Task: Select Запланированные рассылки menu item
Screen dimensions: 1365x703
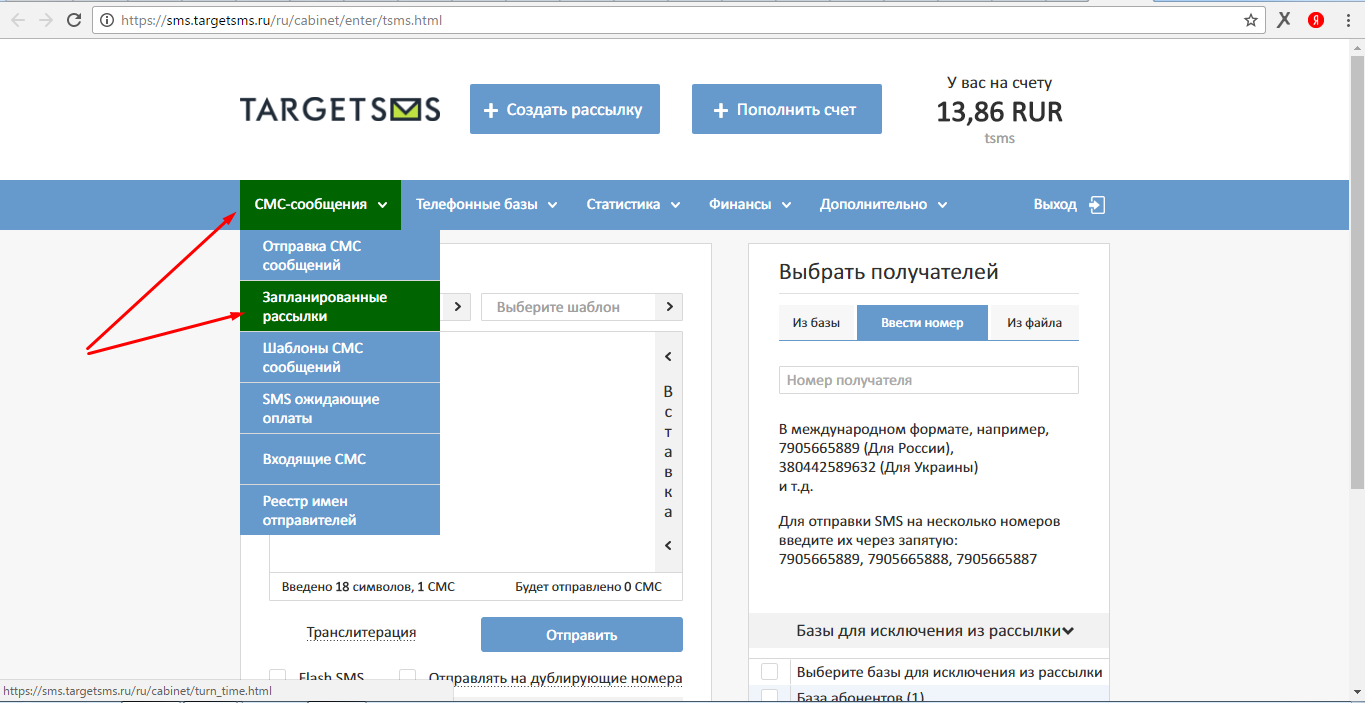Action: [340, 306]
